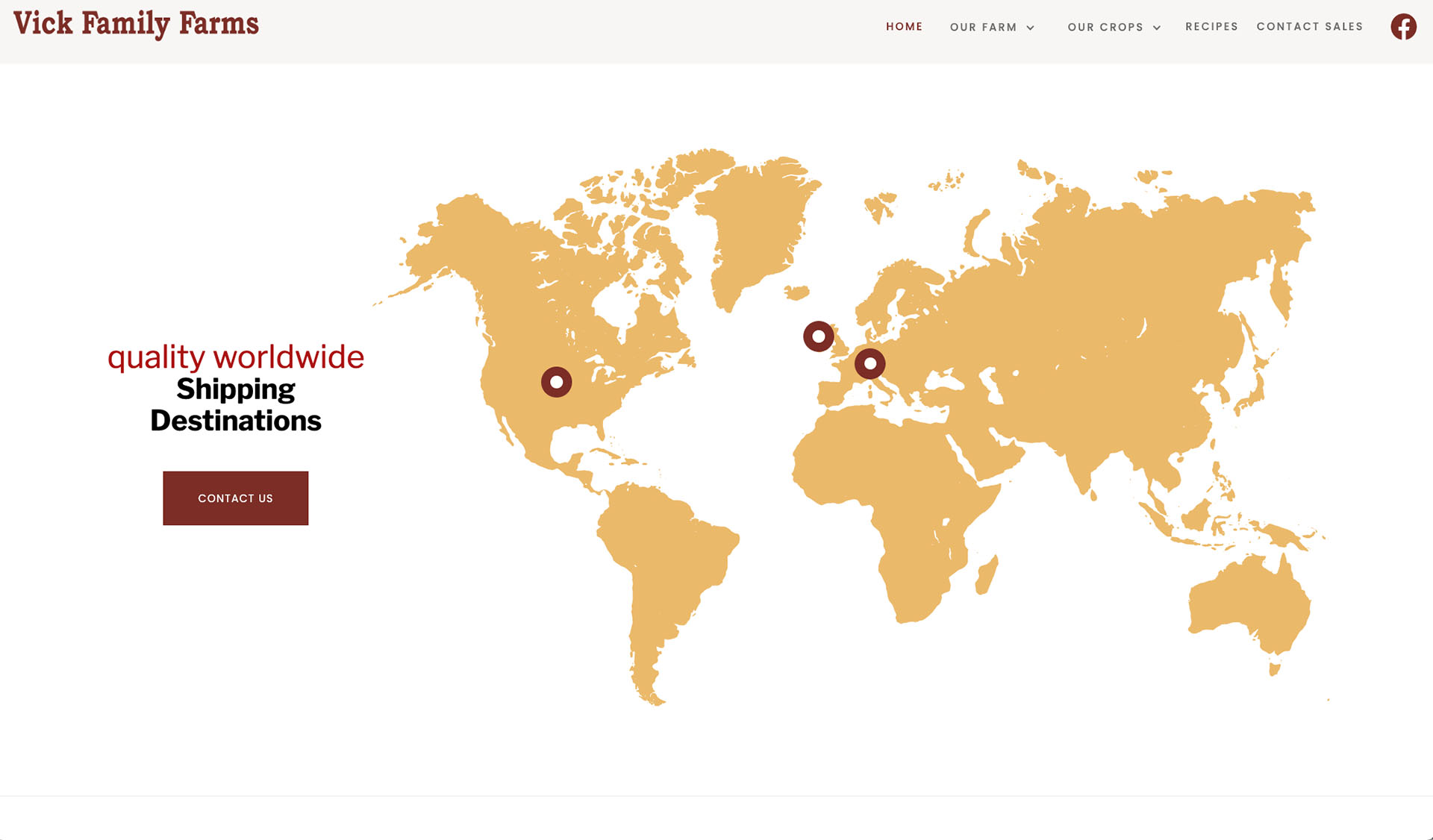Open the Our Farm menu

pyautogui.click(x=983, y=27)
